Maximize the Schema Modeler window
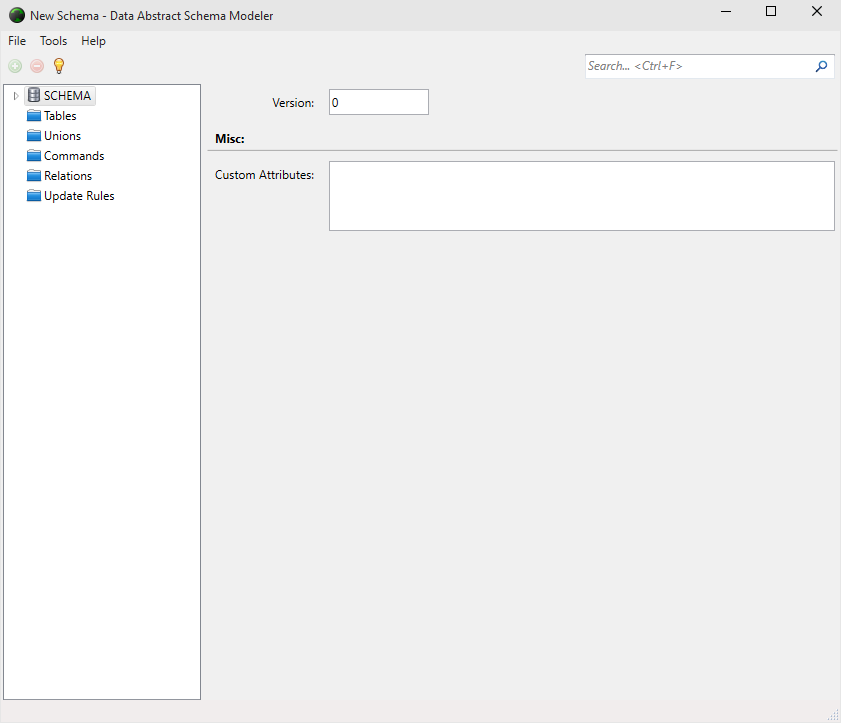The height and width of the screenshot is (723, 841). 771,11
